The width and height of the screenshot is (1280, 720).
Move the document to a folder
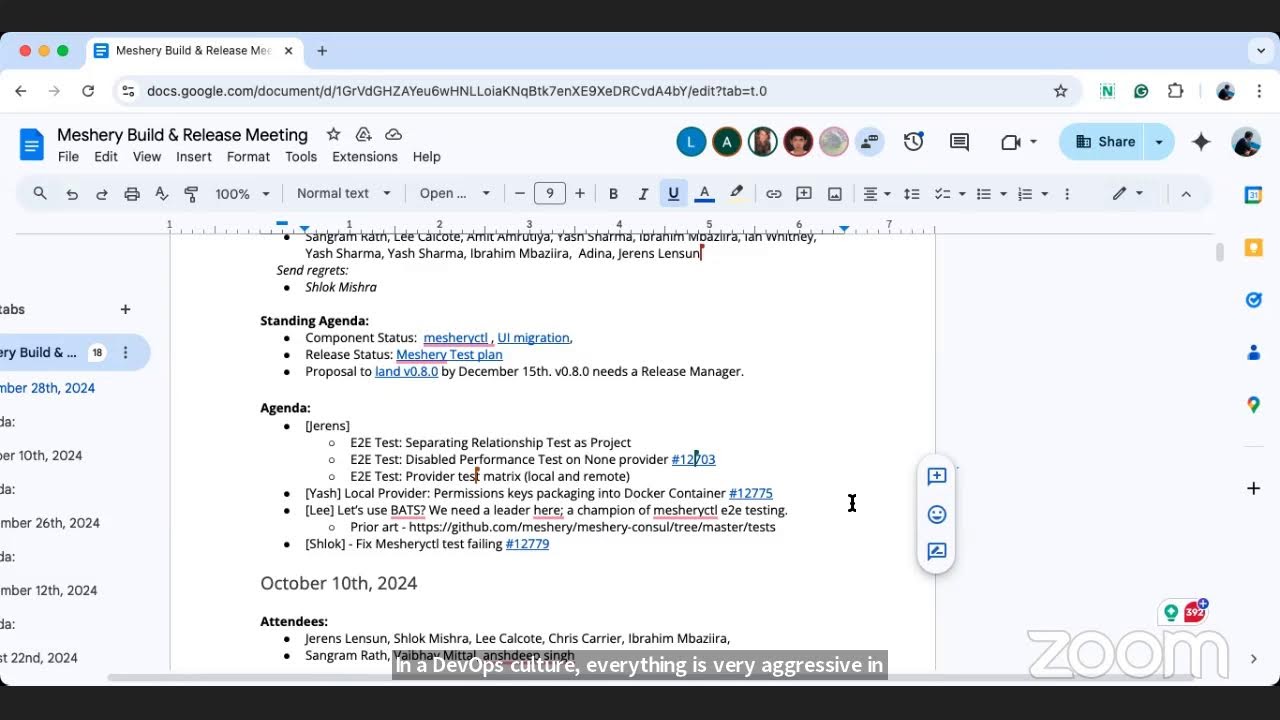(363, 134)
